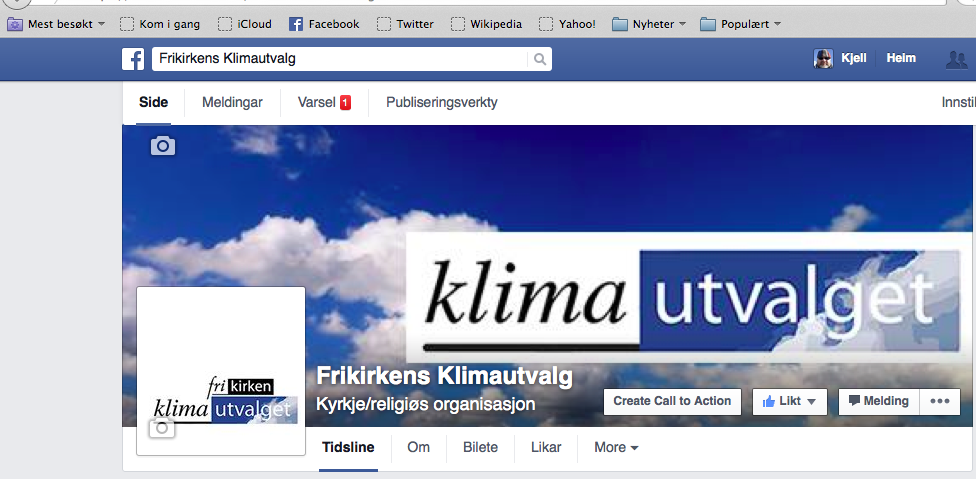Select the Tidsline tab

click(x=348, y=447)
